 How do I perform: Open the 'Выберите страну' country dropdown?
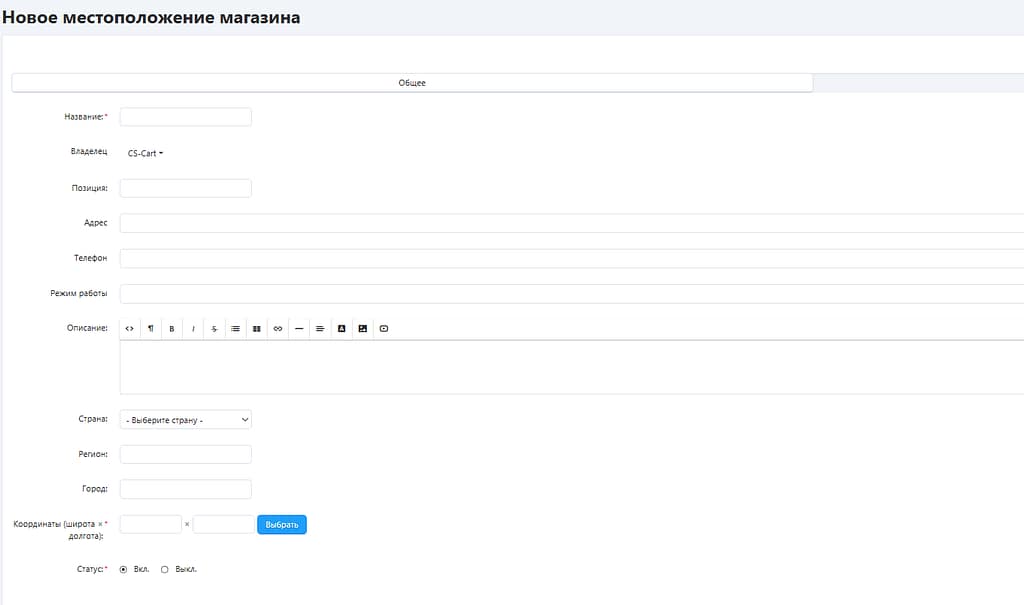(186, 420)
